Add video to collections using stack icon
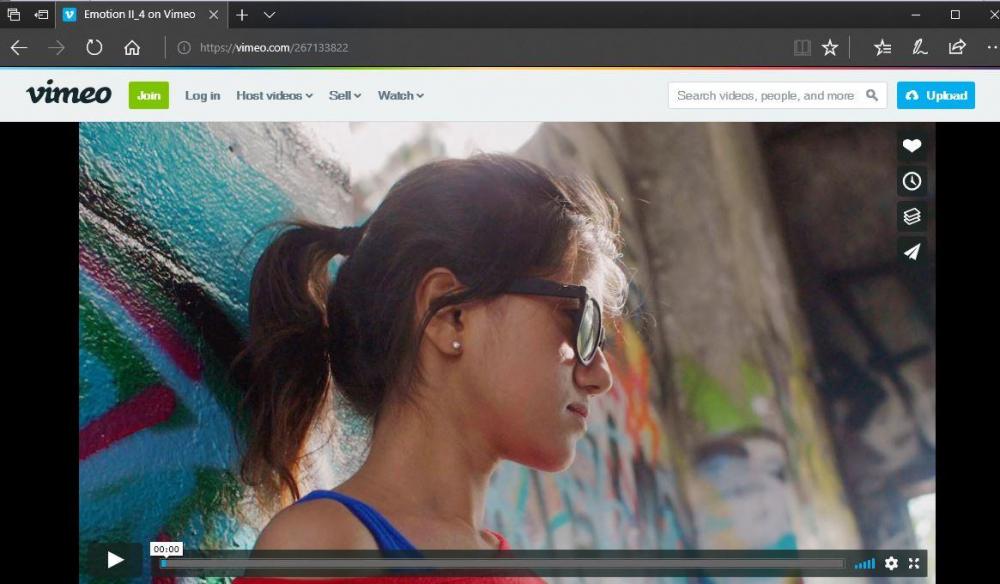1000x584 pixels. [x=911, y=216]
